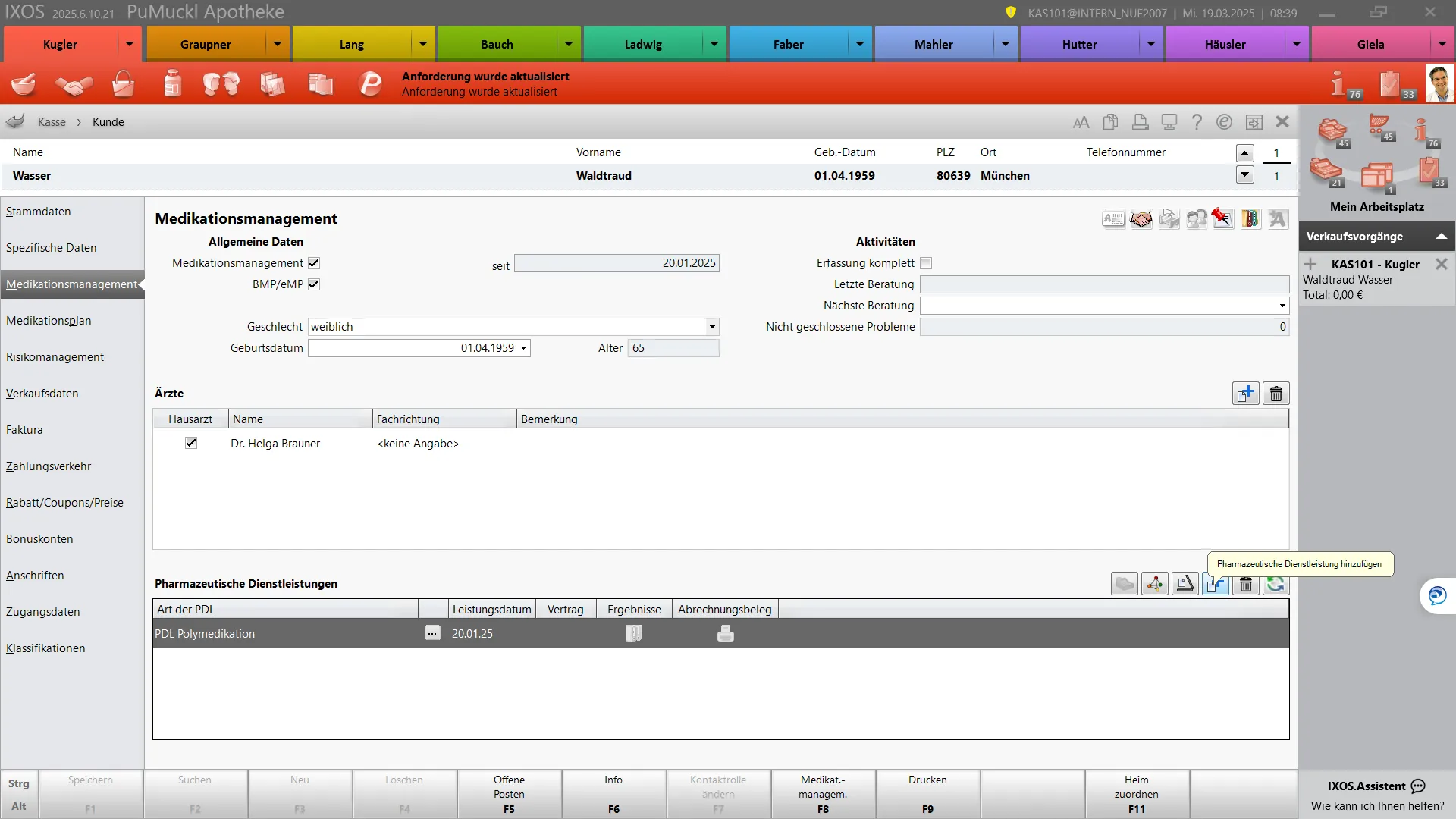Viewport: 1456px width, 819px height.
Task: Expand Nächste Beratung date dropdown
Action: tap(1282, 306)
